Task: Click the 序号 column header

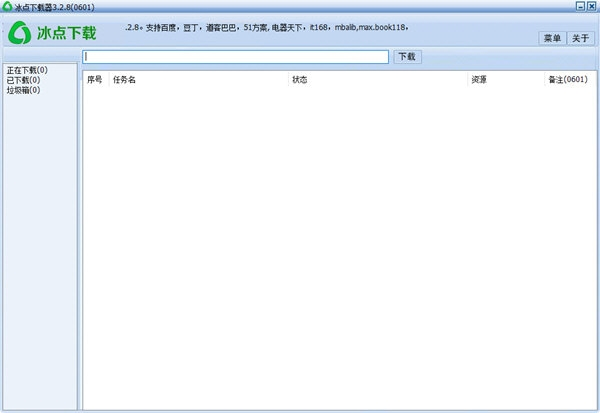Action: pos(95,79)
